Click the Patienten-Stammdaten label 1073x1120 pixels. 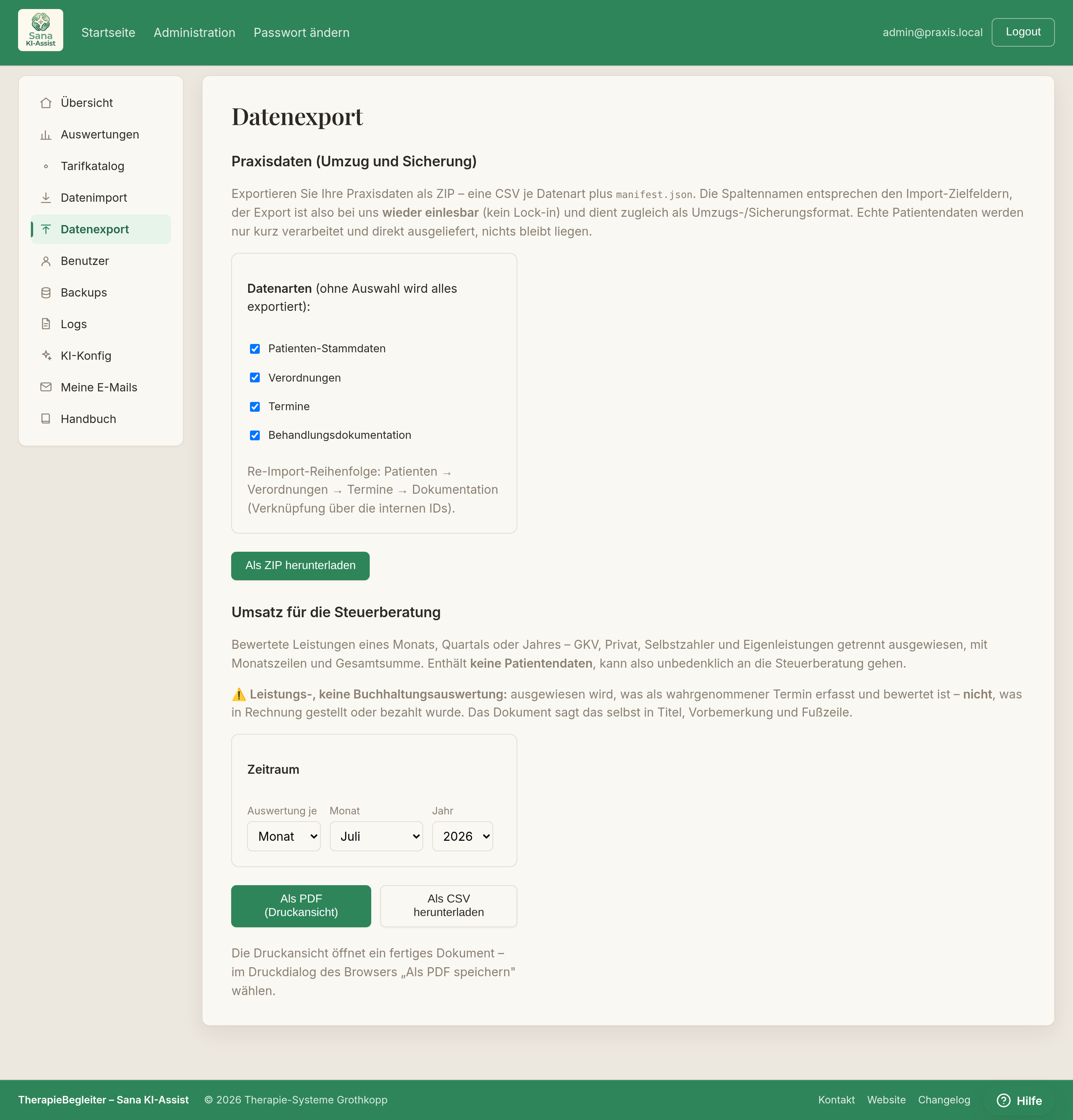coord(327,348)
